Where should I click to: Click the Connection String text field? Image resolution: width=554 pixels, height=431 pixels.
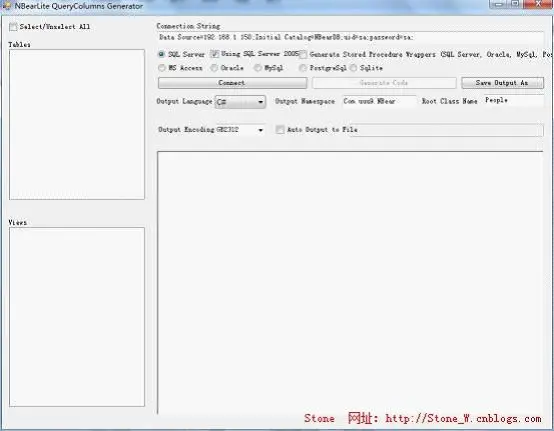click(x=350, y=37)
